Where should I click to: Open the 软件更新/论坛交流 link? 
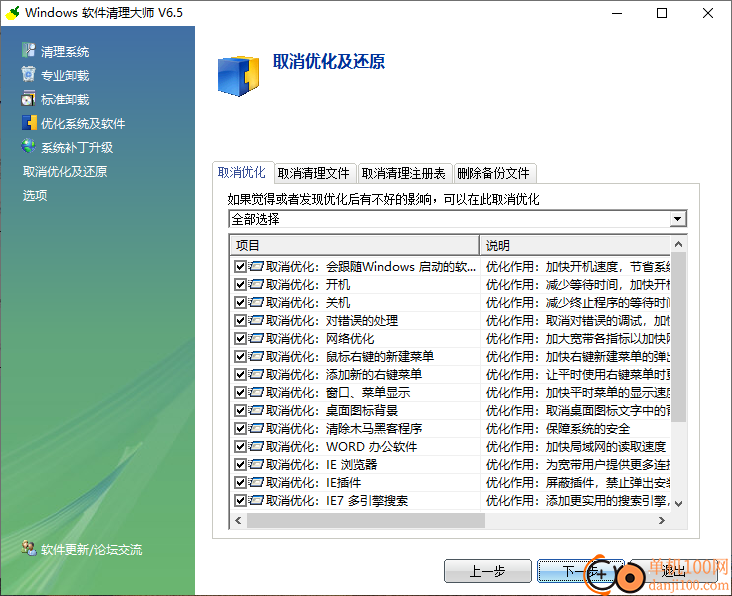pos(92,549)
